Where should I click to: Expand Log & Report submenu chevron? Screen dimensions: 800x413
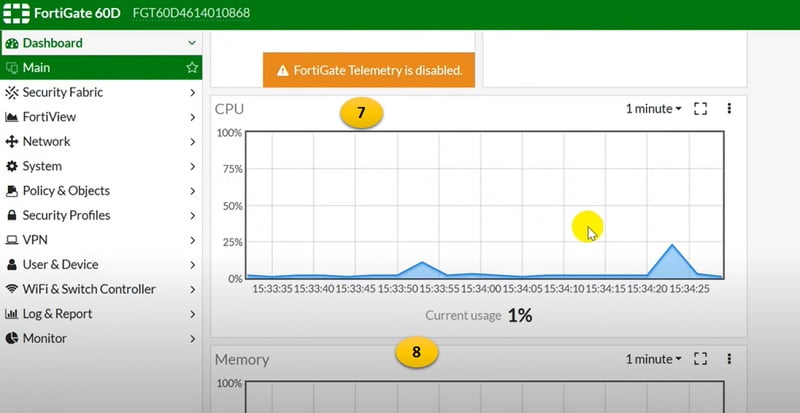192,313
